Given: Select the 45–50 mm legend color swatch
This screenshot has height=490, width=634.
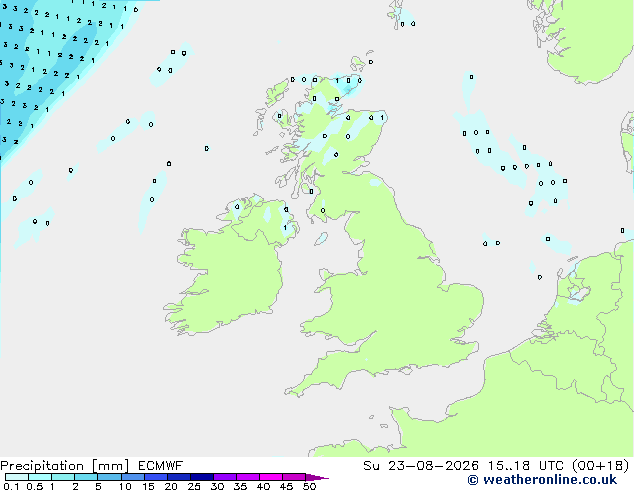Looking at the screenshot, I should 293,477.
